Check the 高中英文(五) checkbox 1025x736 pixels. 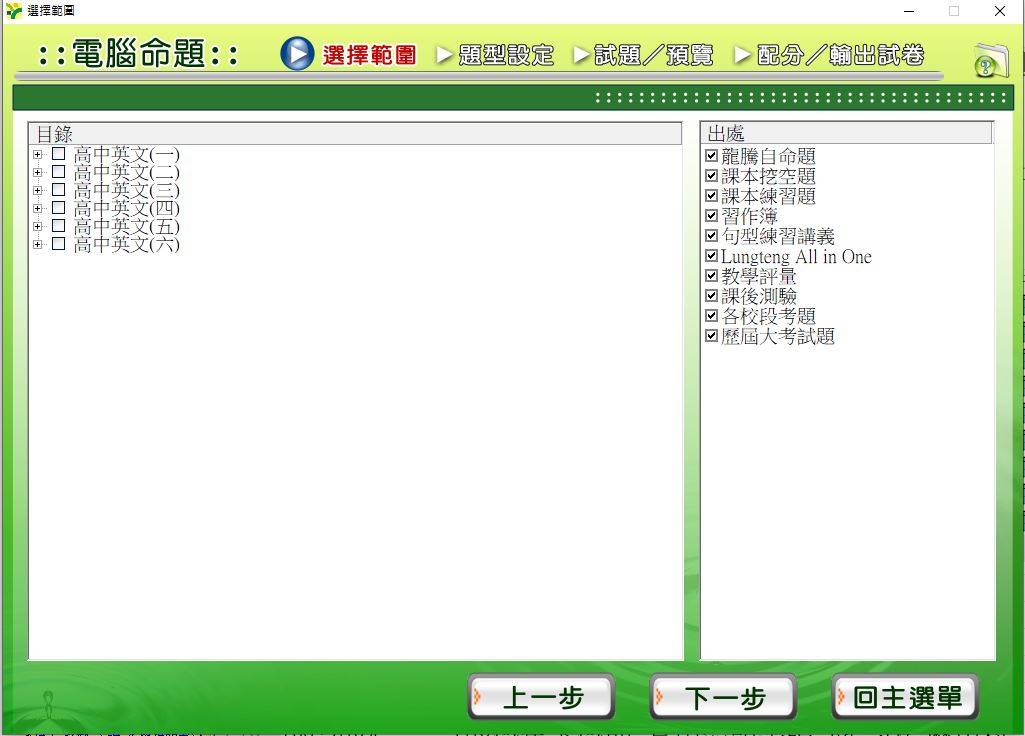click(58, 226)
